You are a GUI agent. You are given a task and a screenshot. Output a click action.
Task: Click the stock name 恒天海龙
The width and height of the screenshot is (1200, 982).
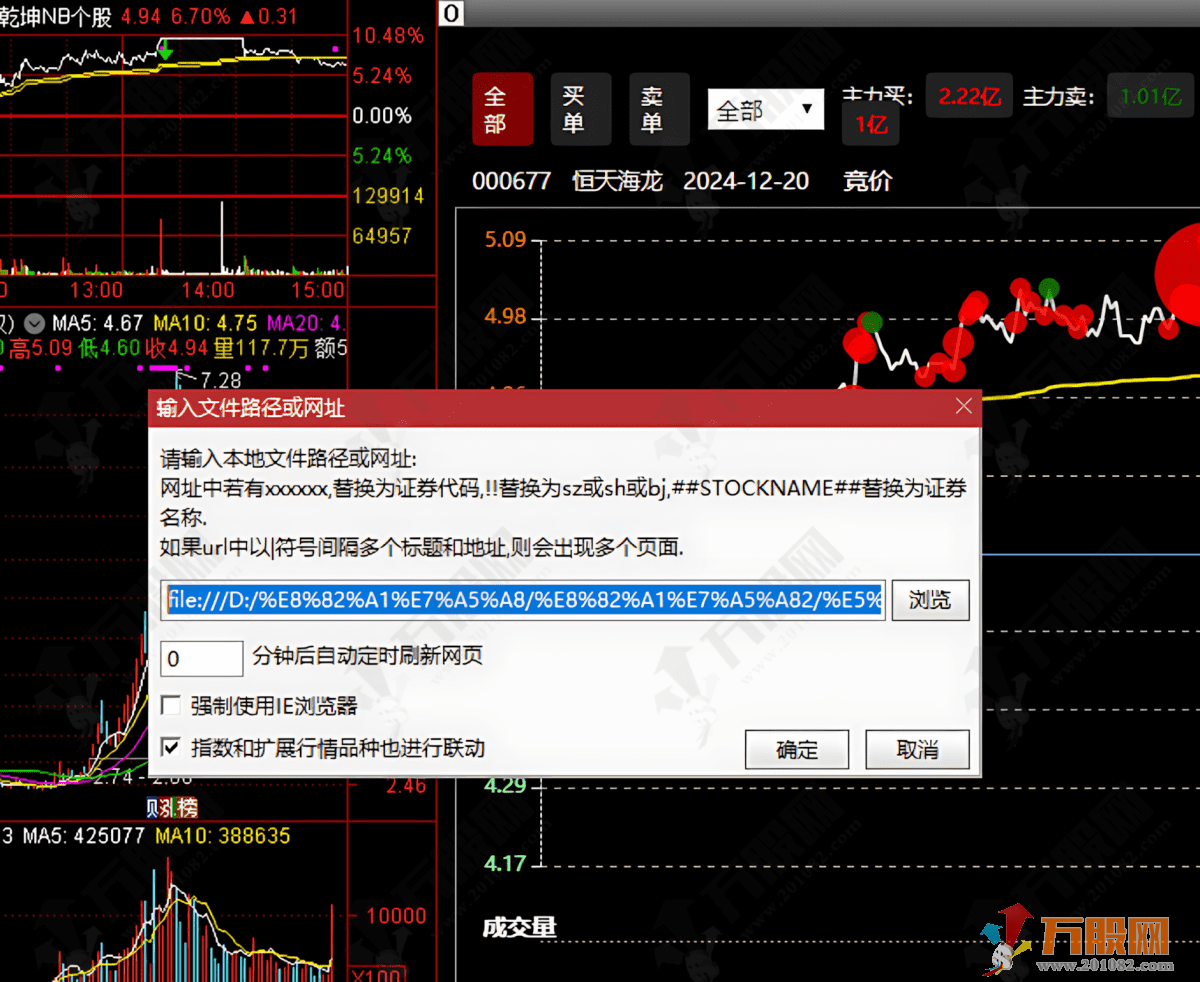(617, 181)
